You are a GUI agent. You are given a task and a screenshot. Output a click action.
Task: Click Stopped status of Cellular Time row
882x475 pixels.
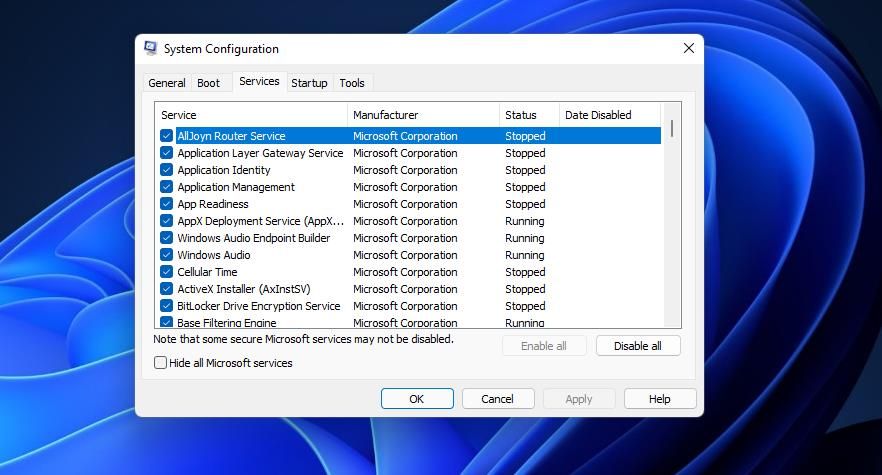point(525,272)
